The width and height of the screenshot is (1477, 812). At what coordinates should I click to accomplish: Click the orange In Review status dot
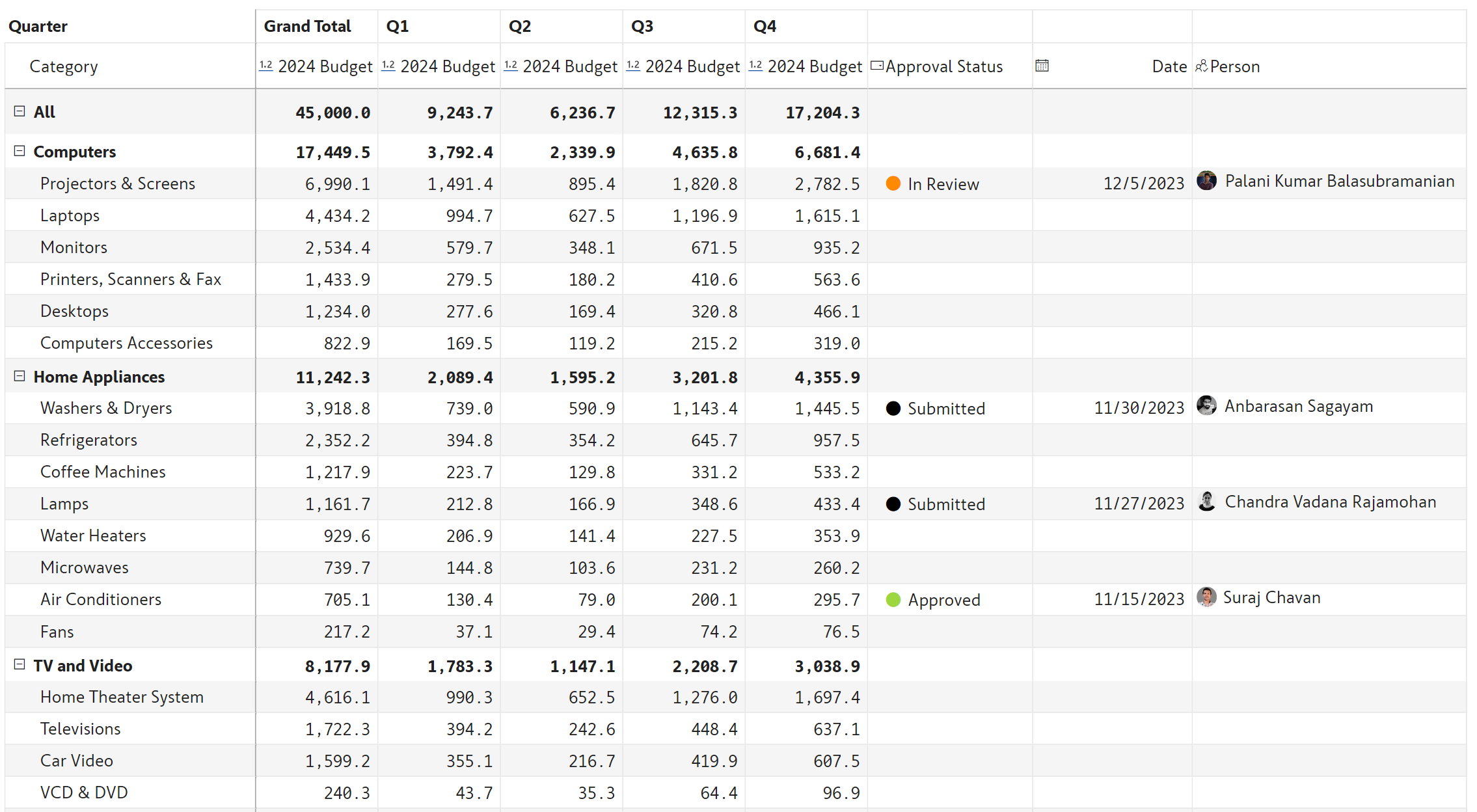(x=893, y=183)
